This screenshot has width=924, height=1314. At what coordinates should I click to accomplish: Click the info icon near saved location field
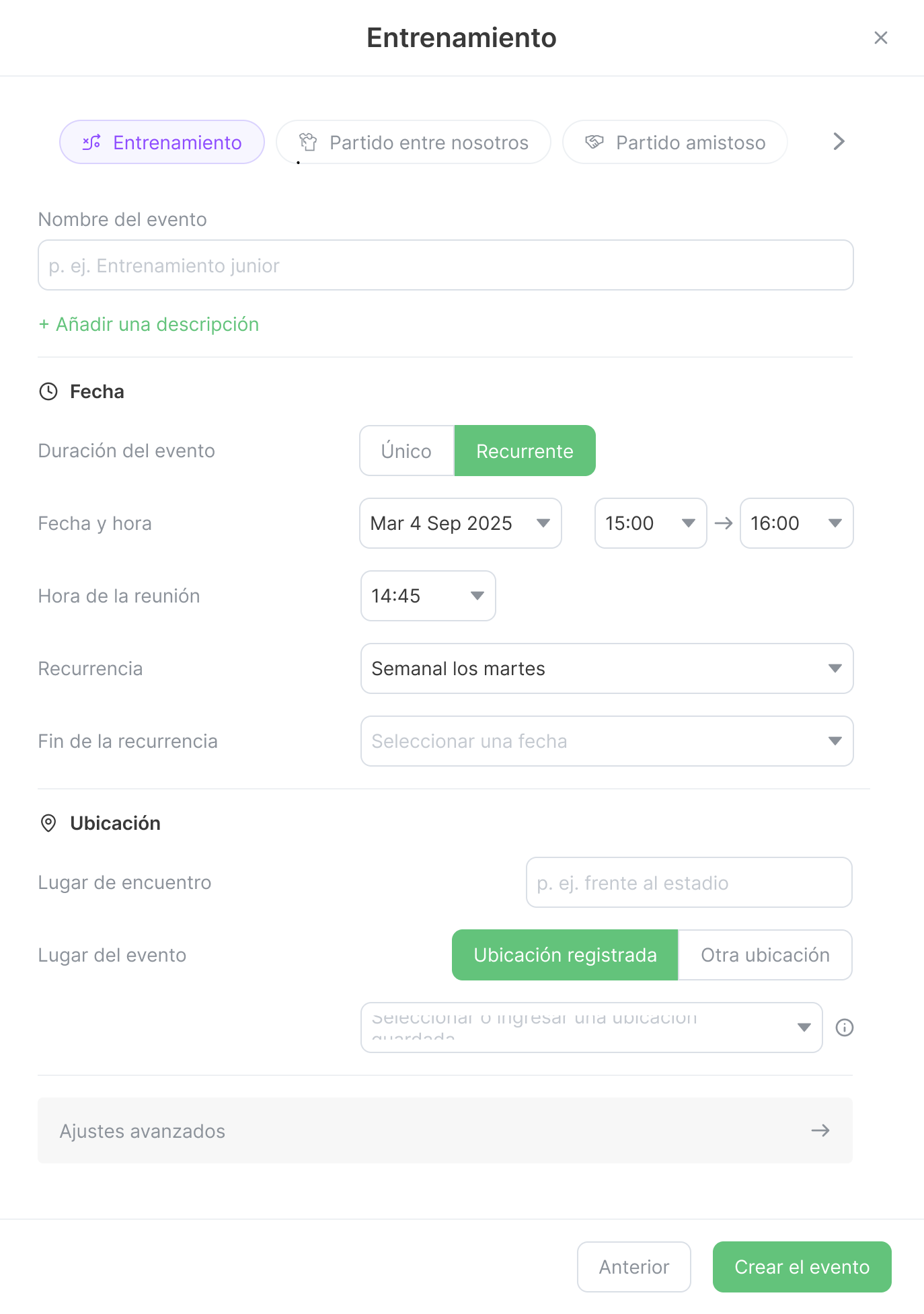coord(845,1027)
